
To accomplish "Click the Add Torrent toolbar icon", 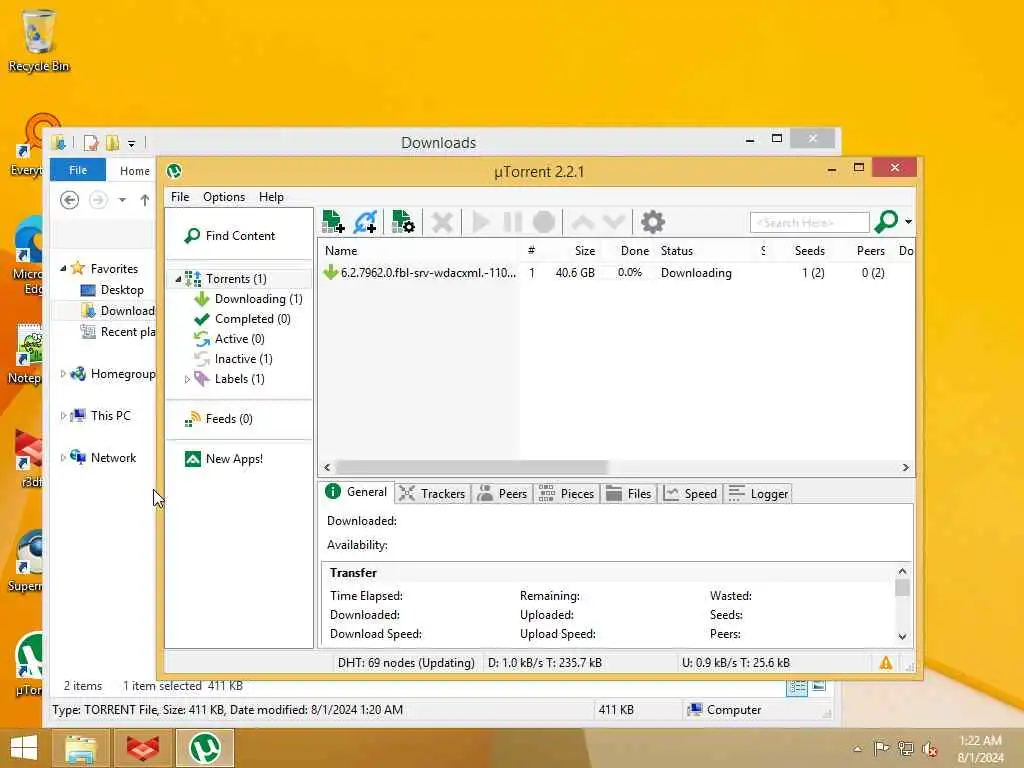I will pos(333,222).
